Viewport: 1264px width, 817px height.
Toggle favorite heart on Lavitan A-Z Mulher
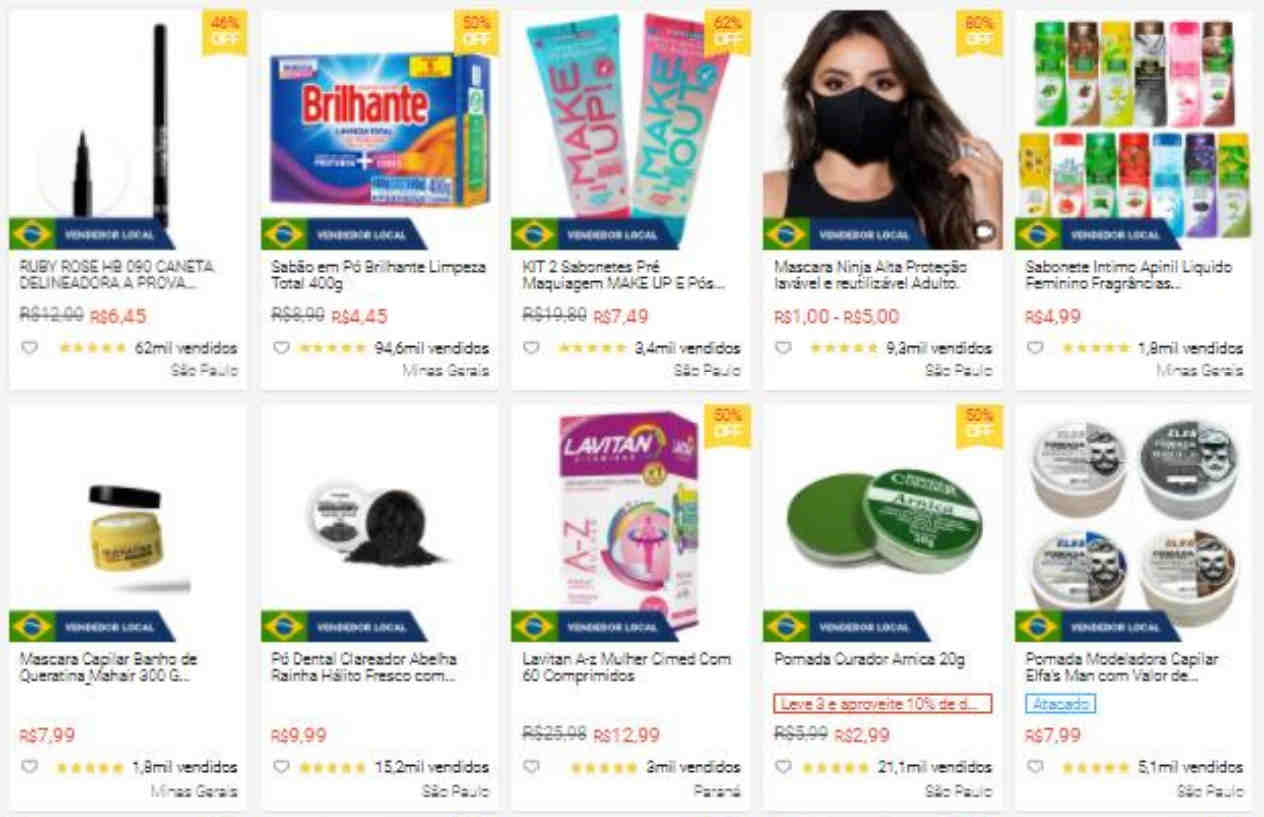(x=532, y=767)
